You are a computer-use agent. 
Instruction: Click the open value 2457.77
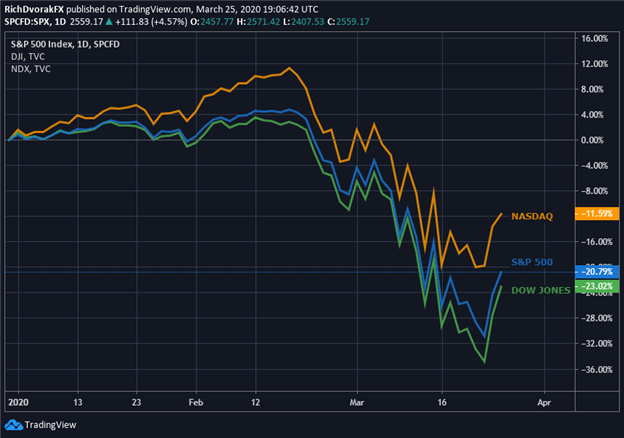pos(217,21)
